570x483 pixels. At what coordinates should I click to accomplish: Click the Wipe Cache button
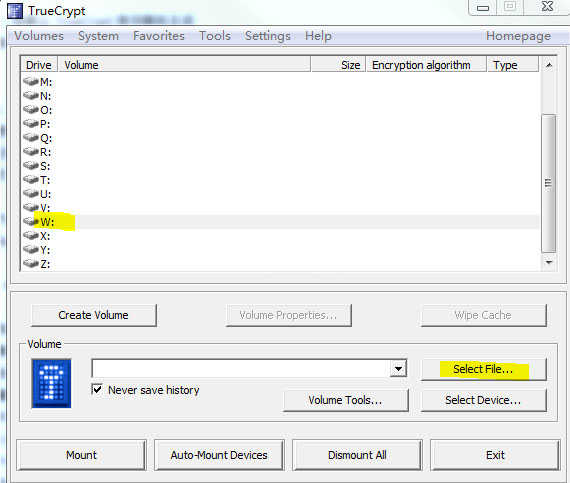(x=483, y=315)
